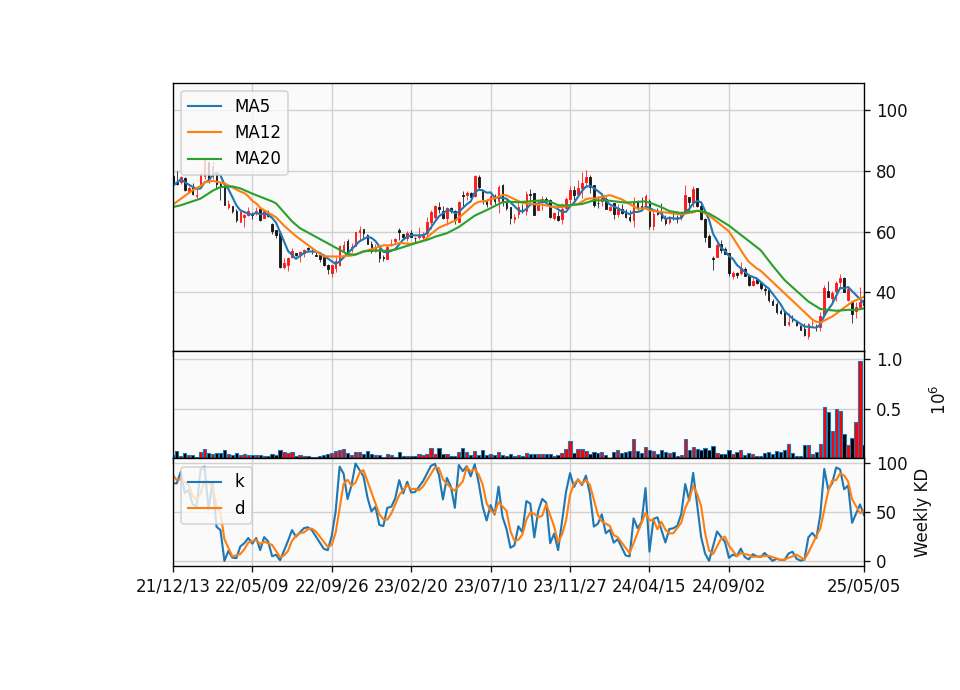Click the green MA20 legend line sample
Image resolution: width=960 pixels, height=690 pixels.
(204, 158)
